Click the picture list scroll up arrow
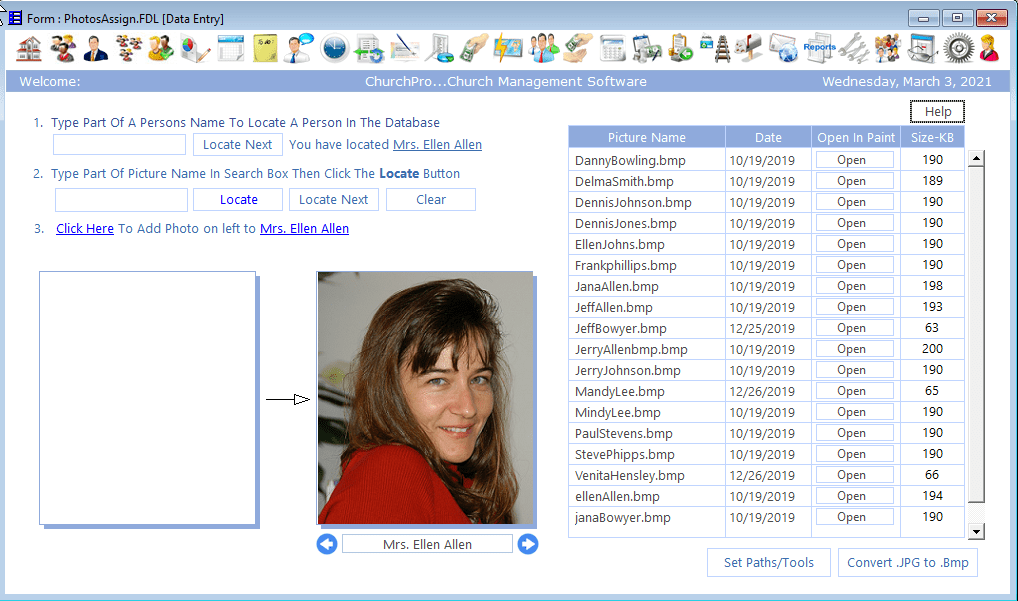This screenshot has height=601, width=1018. pos(976,158)
